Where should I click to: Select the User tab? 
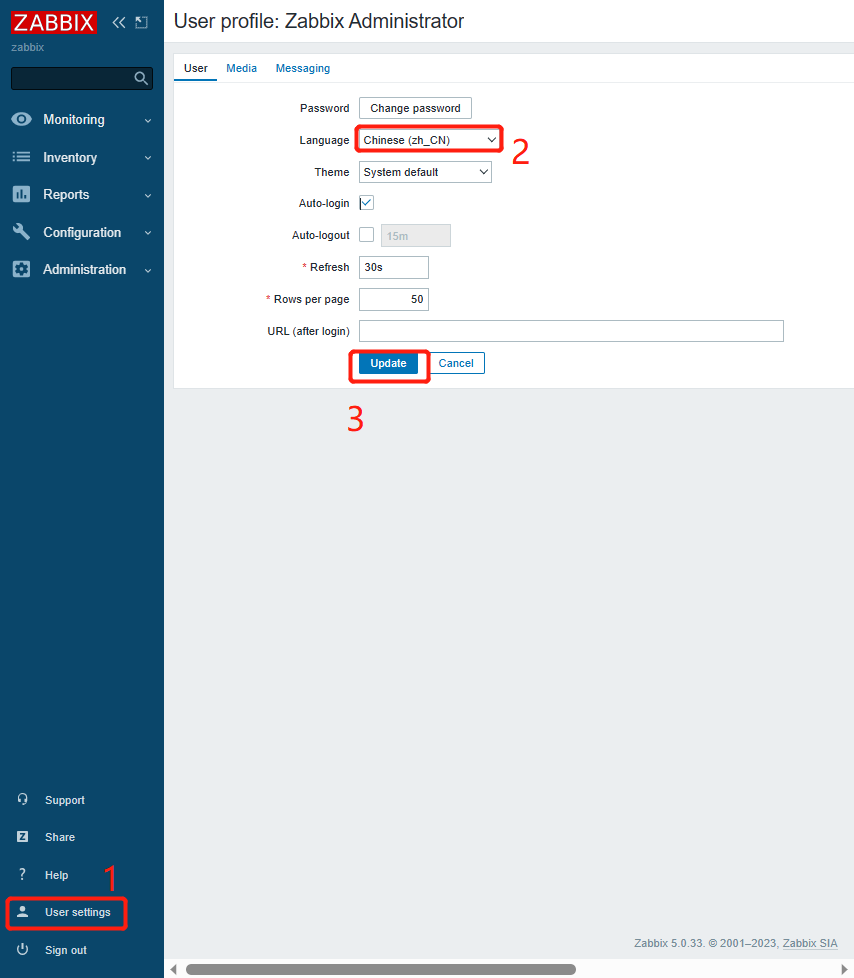(195, 68)
